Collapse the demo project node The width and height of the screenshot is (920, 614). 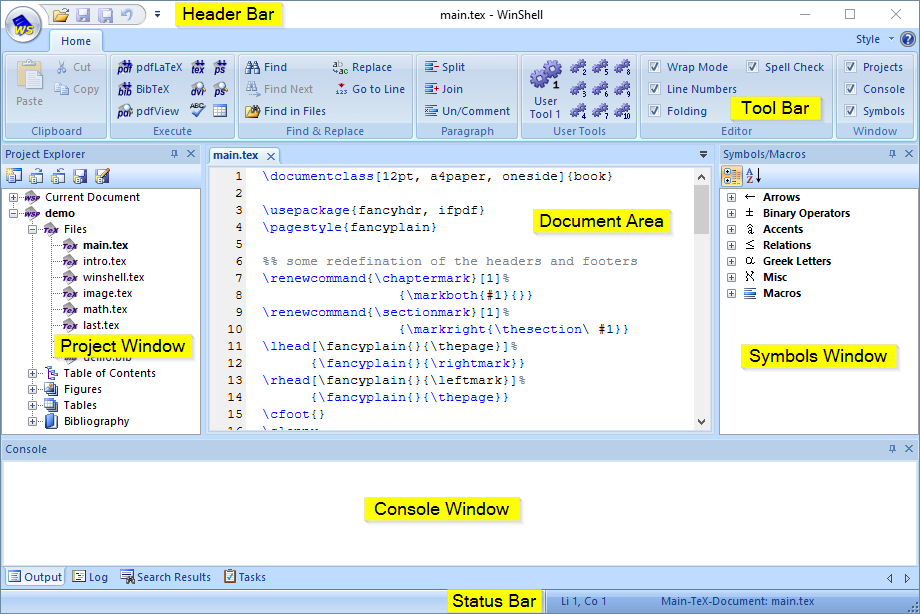click(x=13, y=213)
